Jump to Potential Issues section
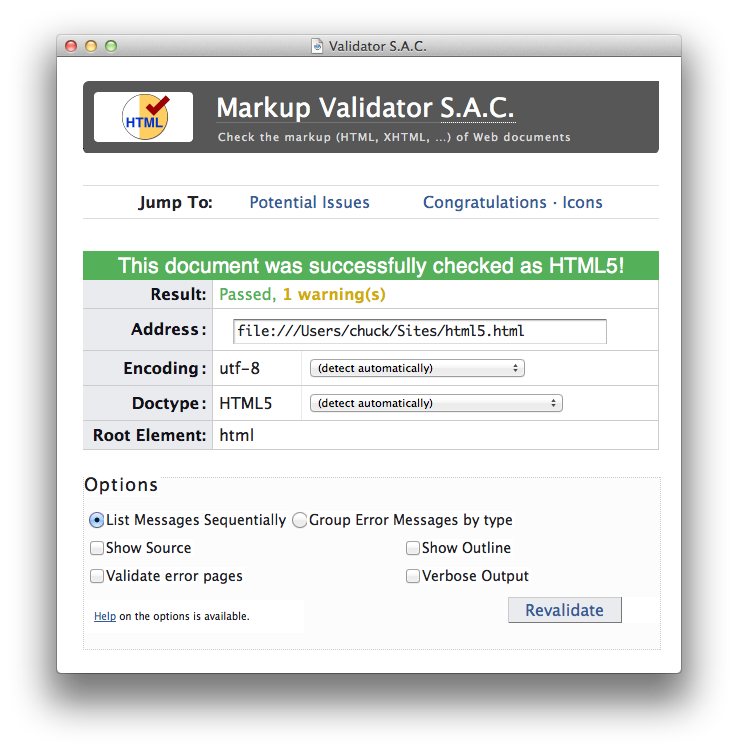 pyautogui.click(x=309, y=202)
